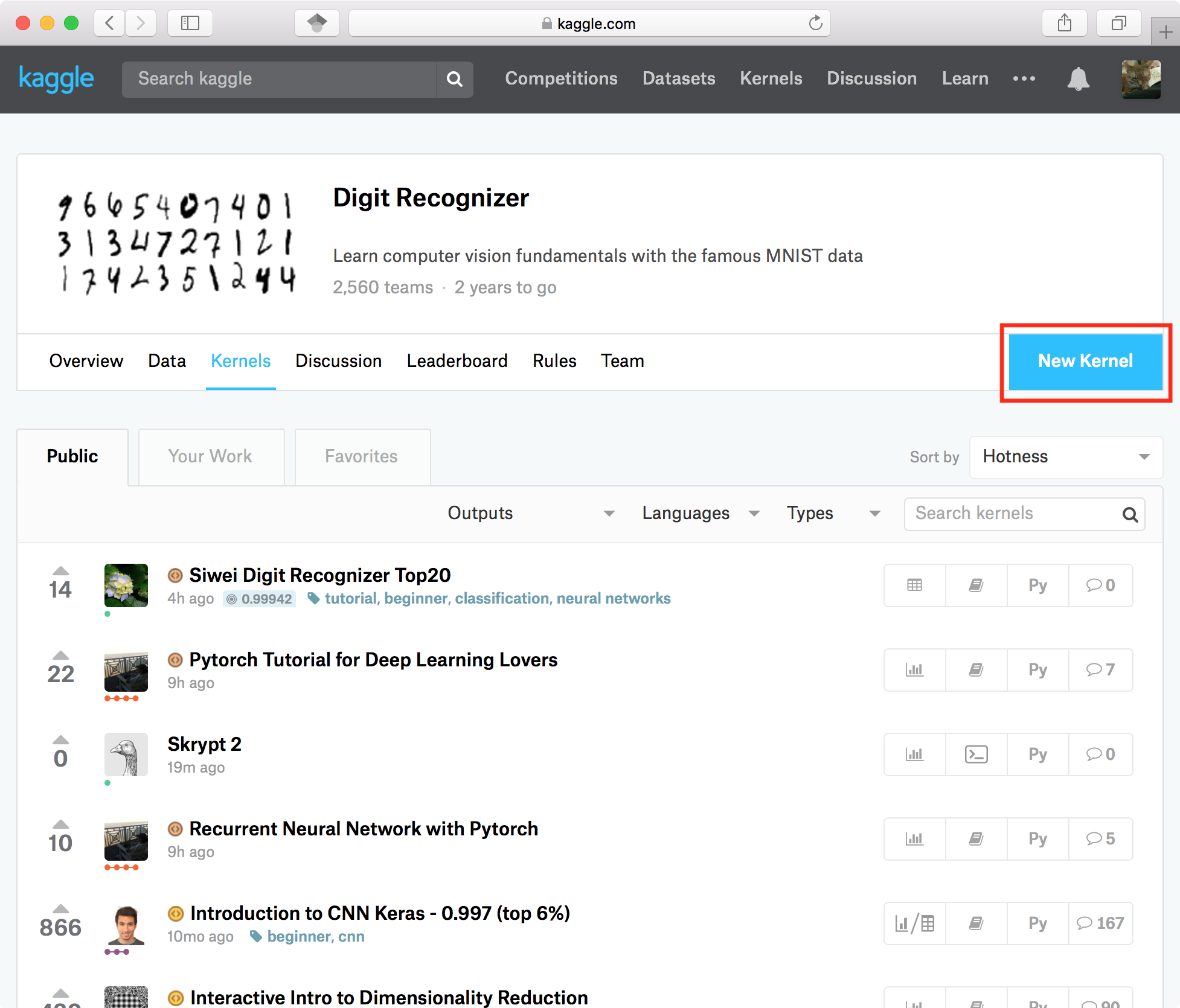Click the user profile avatar thumbnail

tap(1140, 79)
